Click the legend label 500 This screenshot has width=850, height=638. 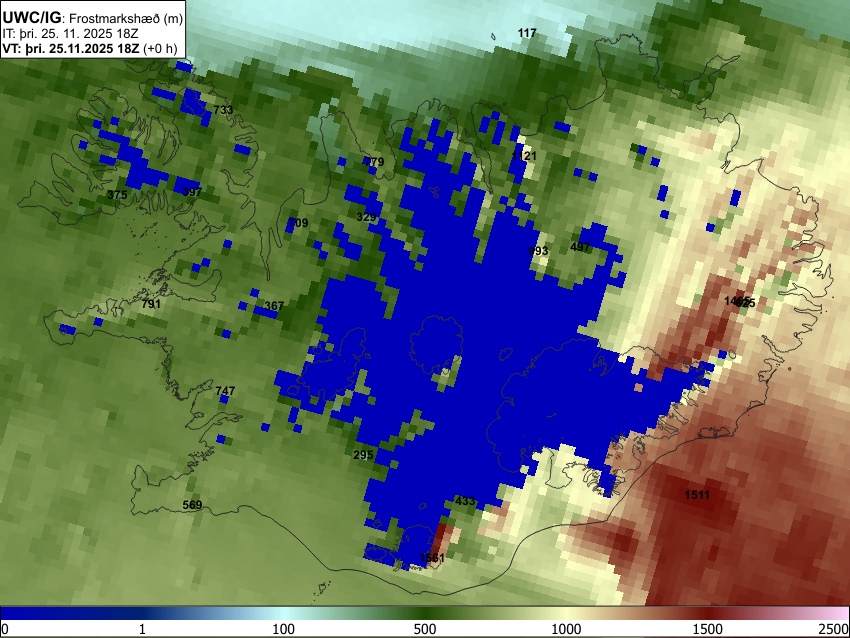coord(425,629)
